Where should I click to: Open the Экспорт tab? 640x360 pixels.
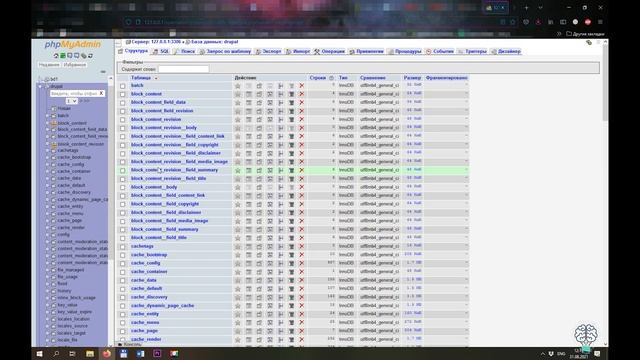pos(269,51)
